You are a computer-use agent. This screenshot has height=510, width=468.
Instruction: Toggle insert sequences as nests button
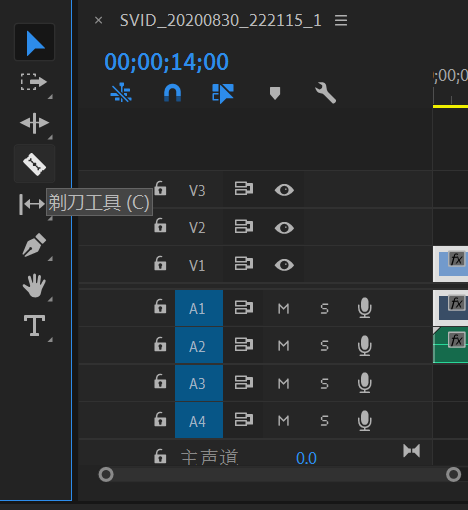(121, 93)
